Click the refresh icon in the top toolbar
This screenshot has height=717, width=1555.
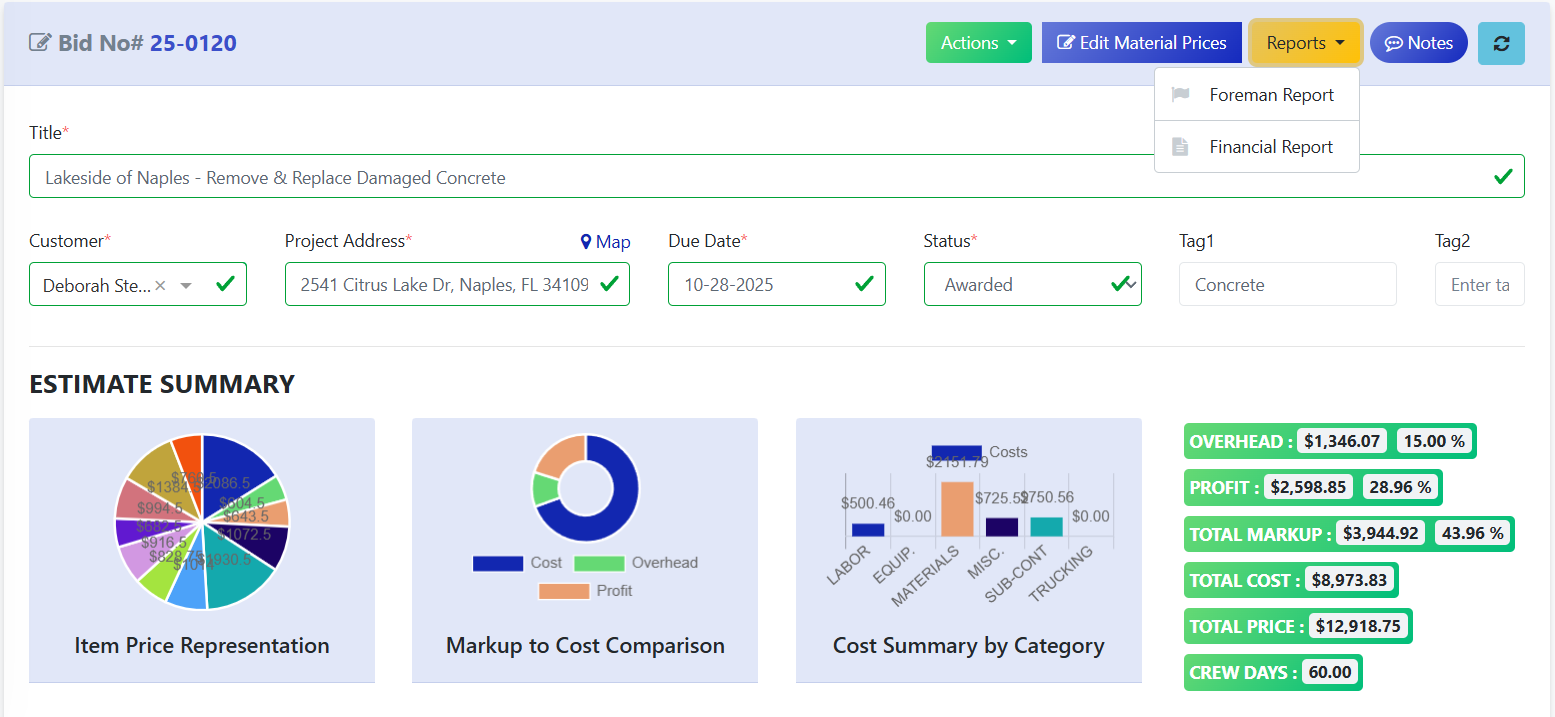(x=1501, y=43)
